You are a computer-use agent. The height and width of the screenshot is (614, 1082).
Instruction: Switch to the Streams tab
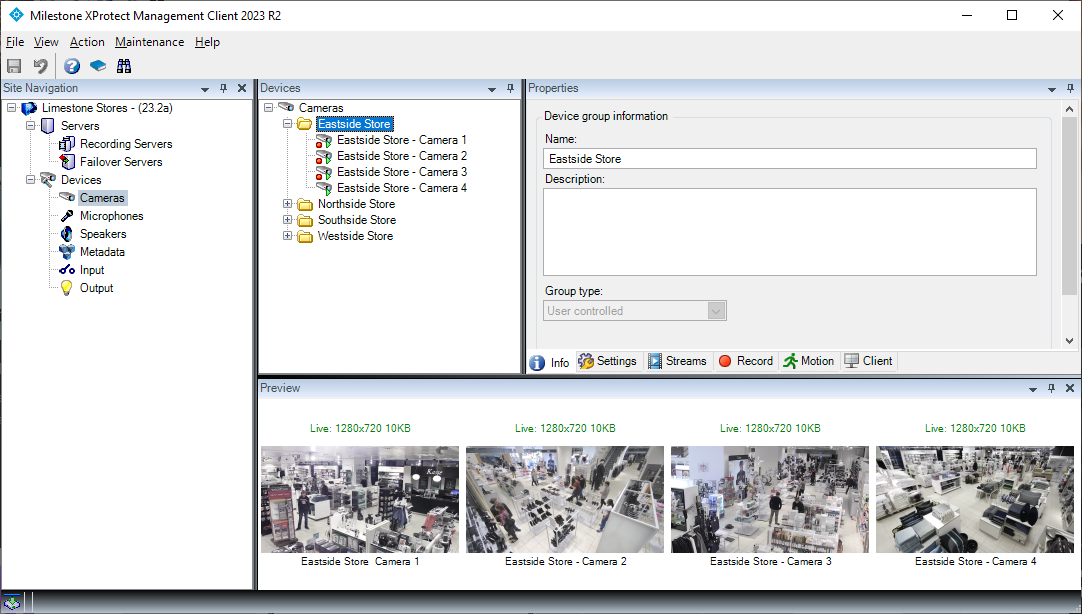(677, 361)
